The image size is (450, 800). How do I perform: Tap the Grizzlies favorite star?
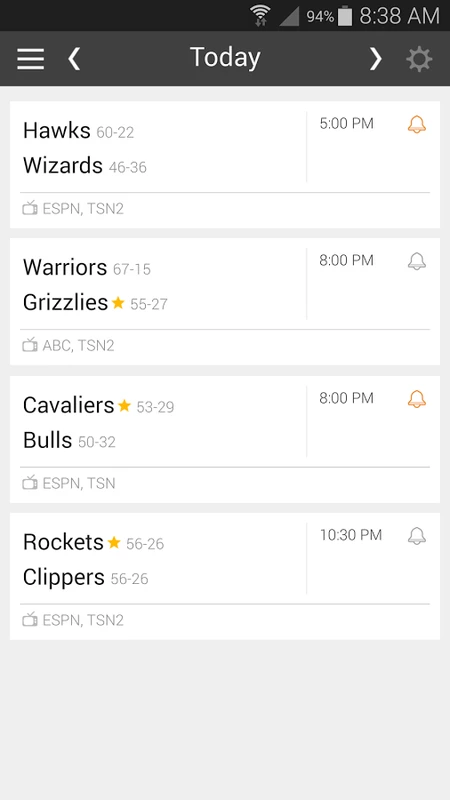118,303
